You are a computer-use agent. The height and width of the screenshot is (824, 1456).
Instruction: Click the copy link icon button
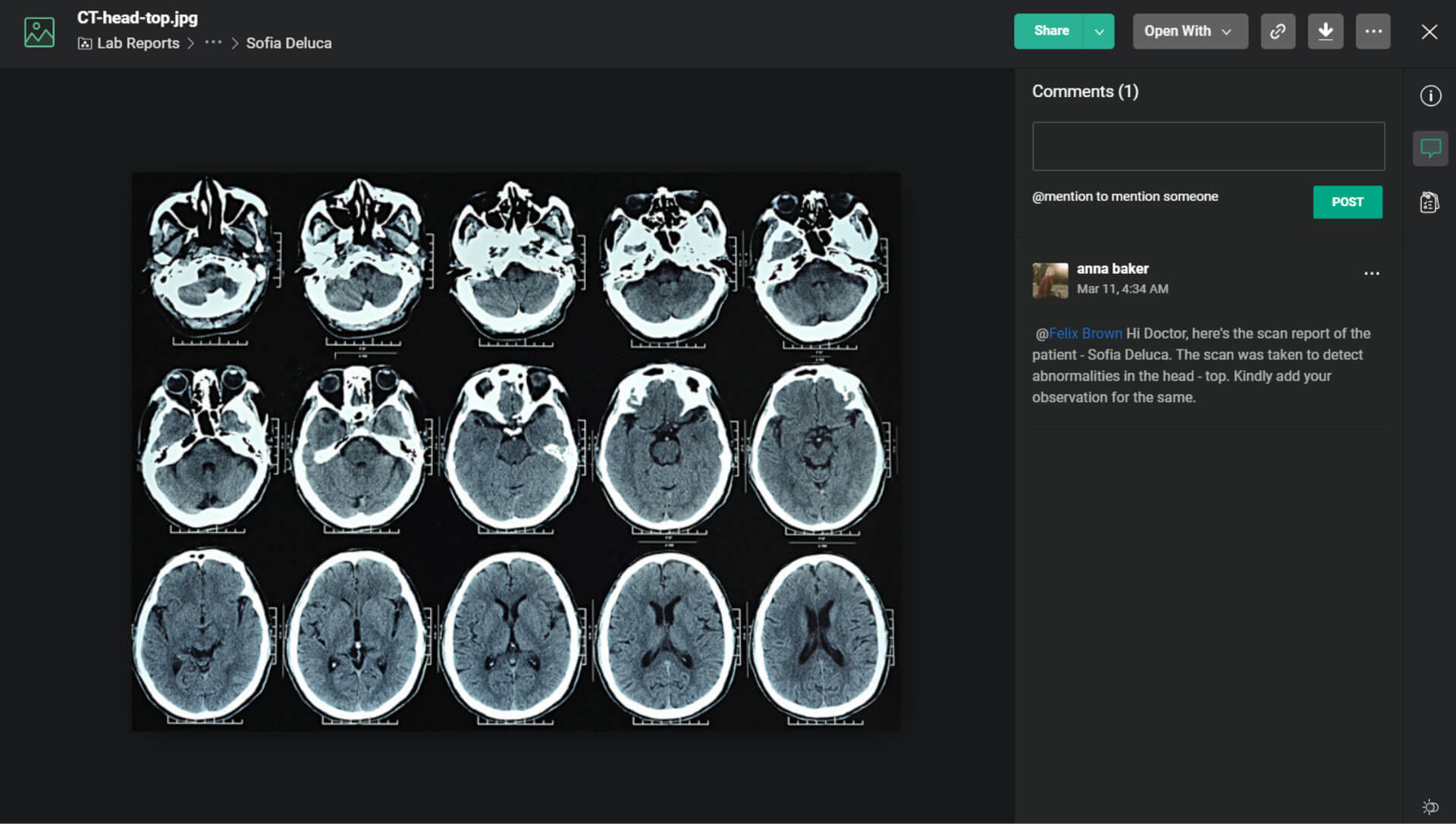1278,31
